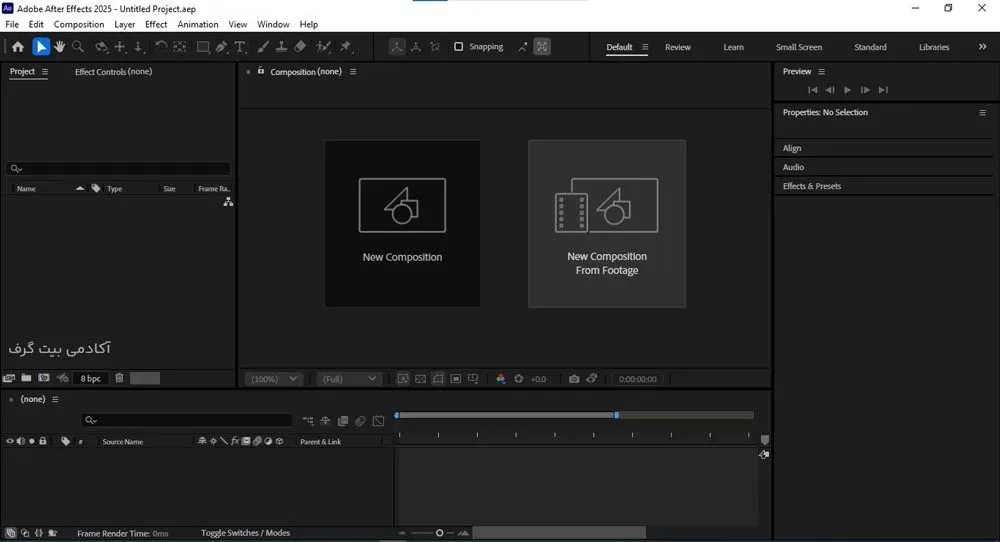Screen dimensions: 1000x542
Task: Toggle the composition panel lock icon
Action: [261, 71]
